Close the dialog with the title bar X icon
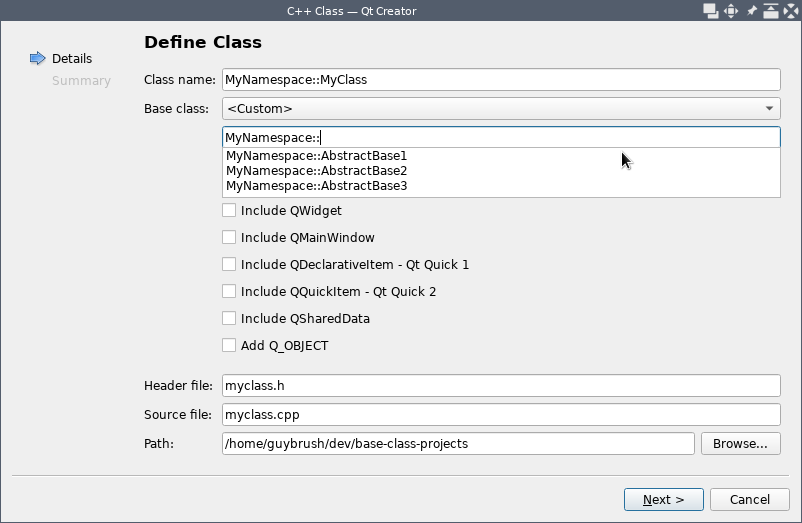 click(x=790, y=11)
